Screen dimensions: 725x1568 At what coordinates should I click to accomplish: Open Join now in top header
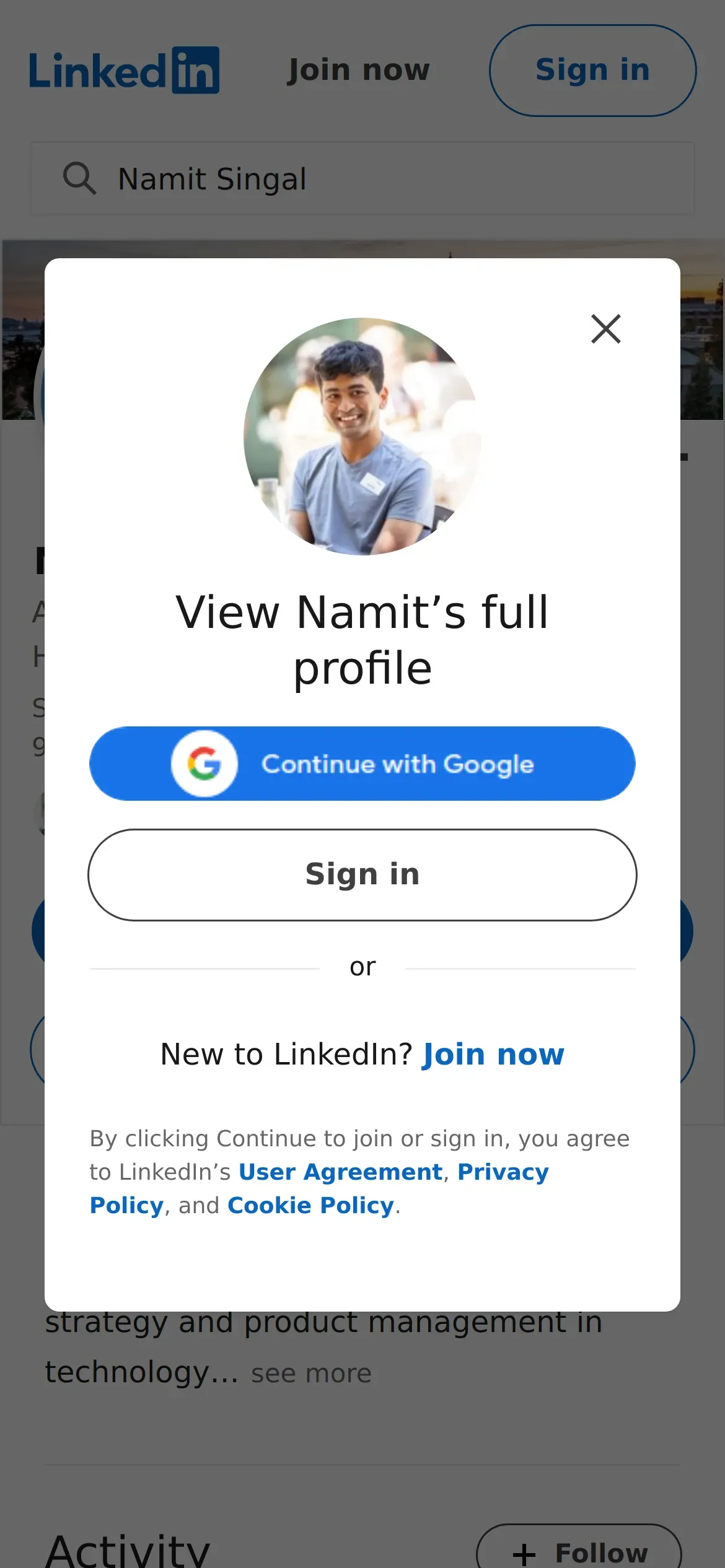point(358,70)
